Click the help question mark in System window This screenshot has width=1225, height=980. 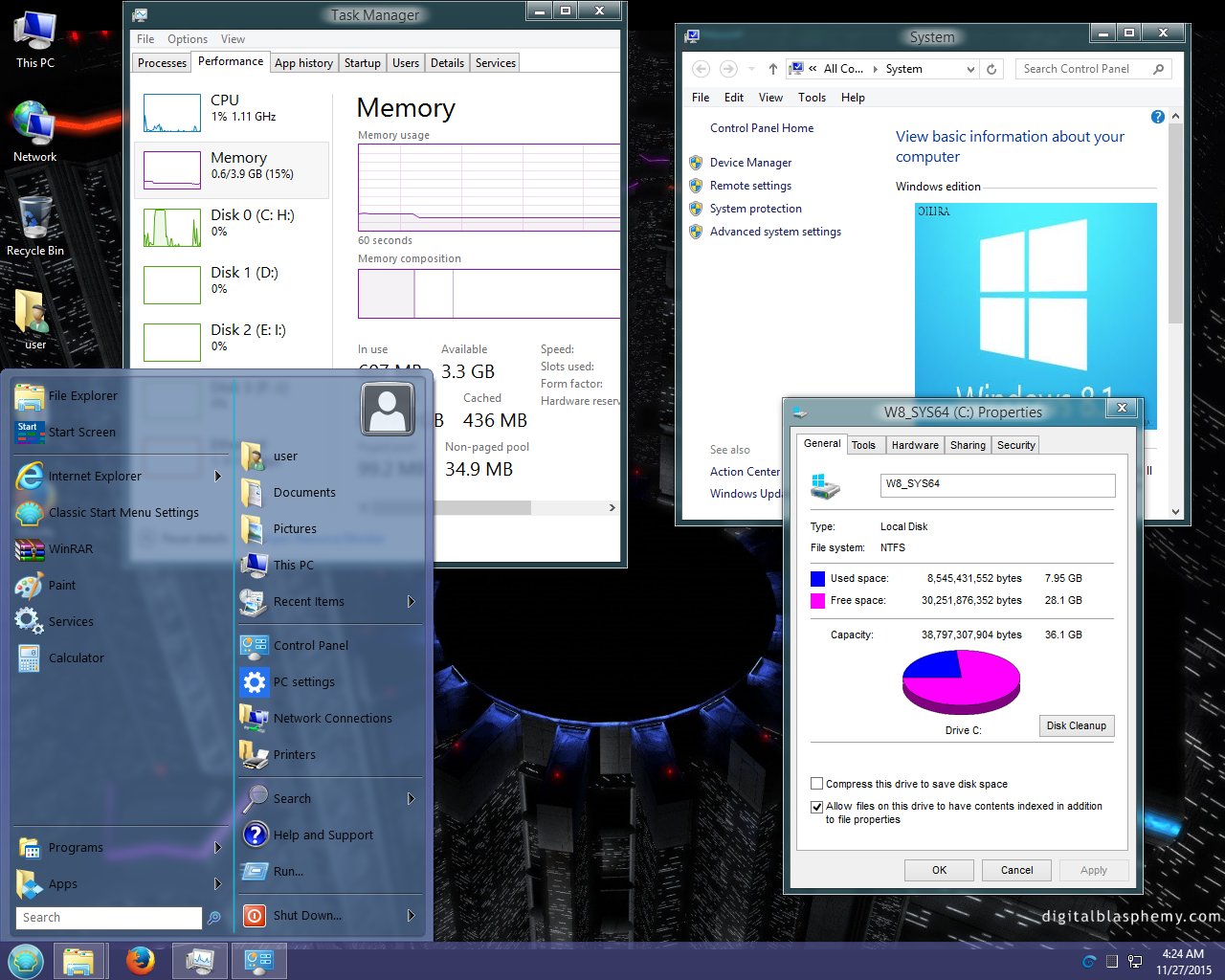click(1157, 117)
